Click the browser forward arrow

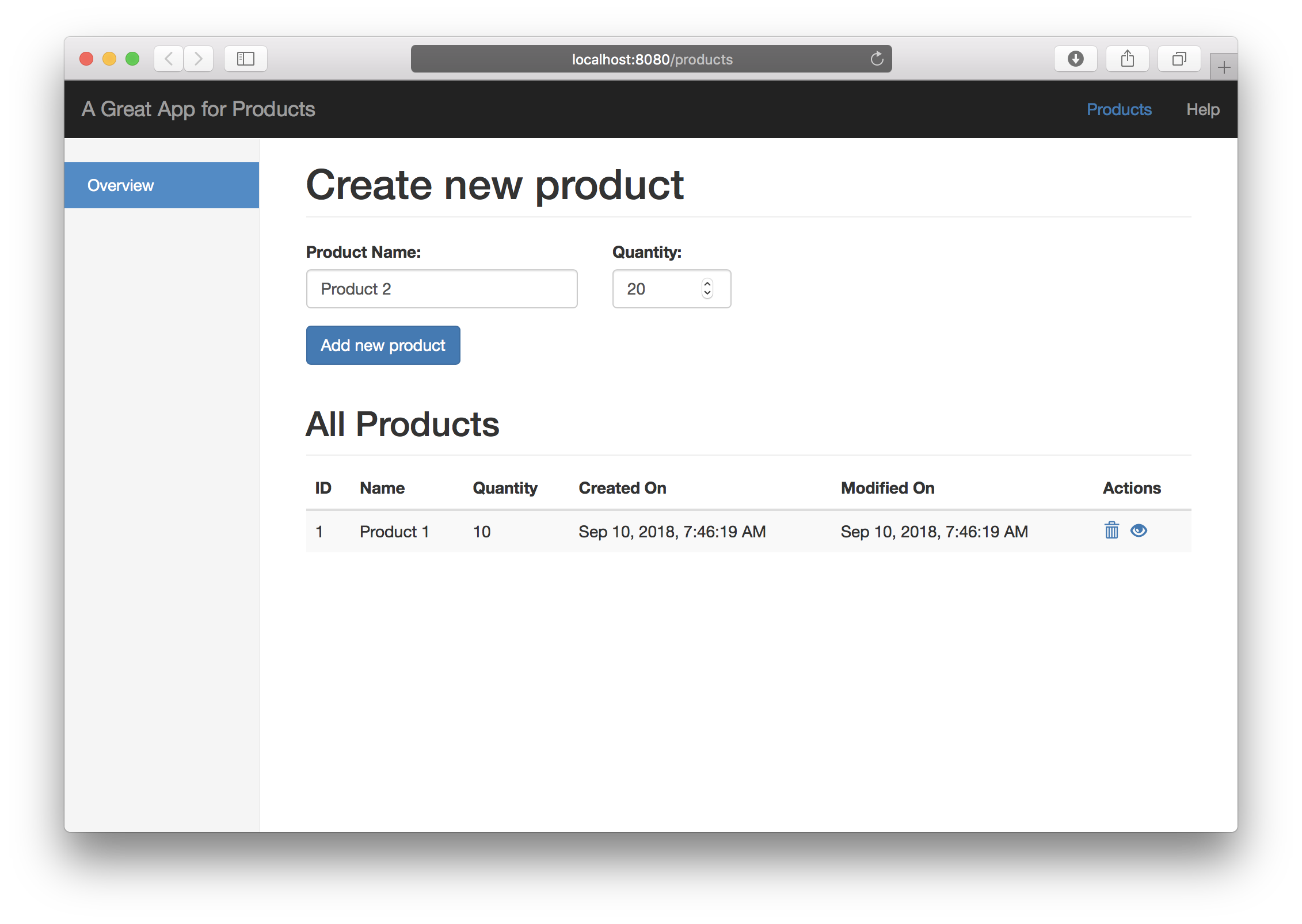(x=199, y=59)
